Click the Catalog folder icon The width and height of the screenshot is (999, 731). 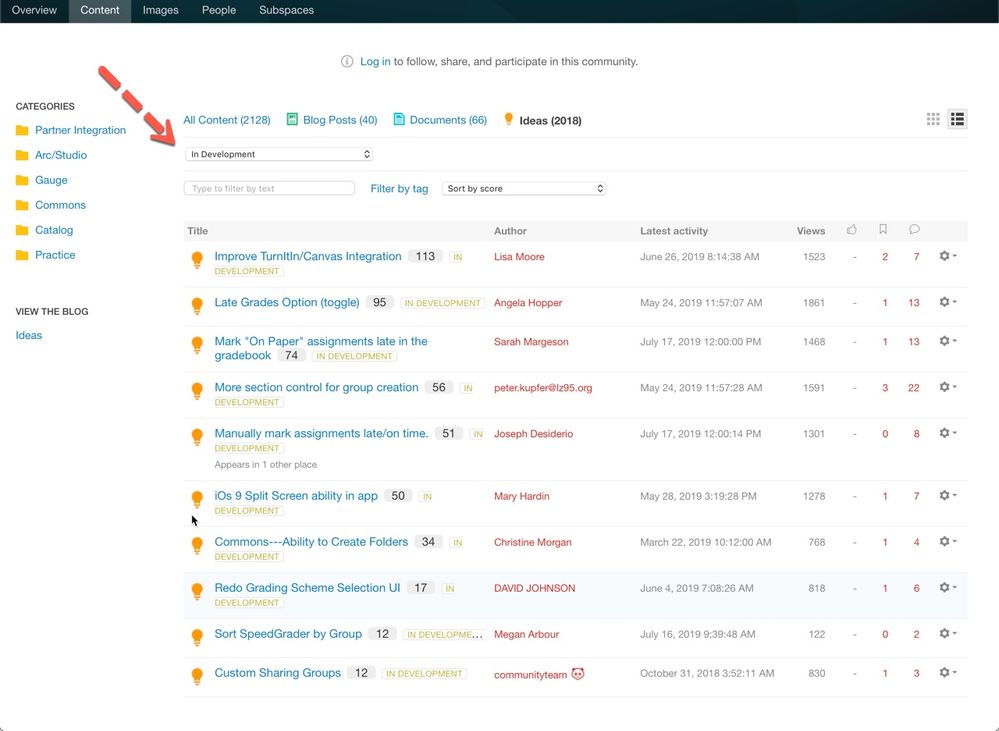pyautogui.click(x=22, y=229)
